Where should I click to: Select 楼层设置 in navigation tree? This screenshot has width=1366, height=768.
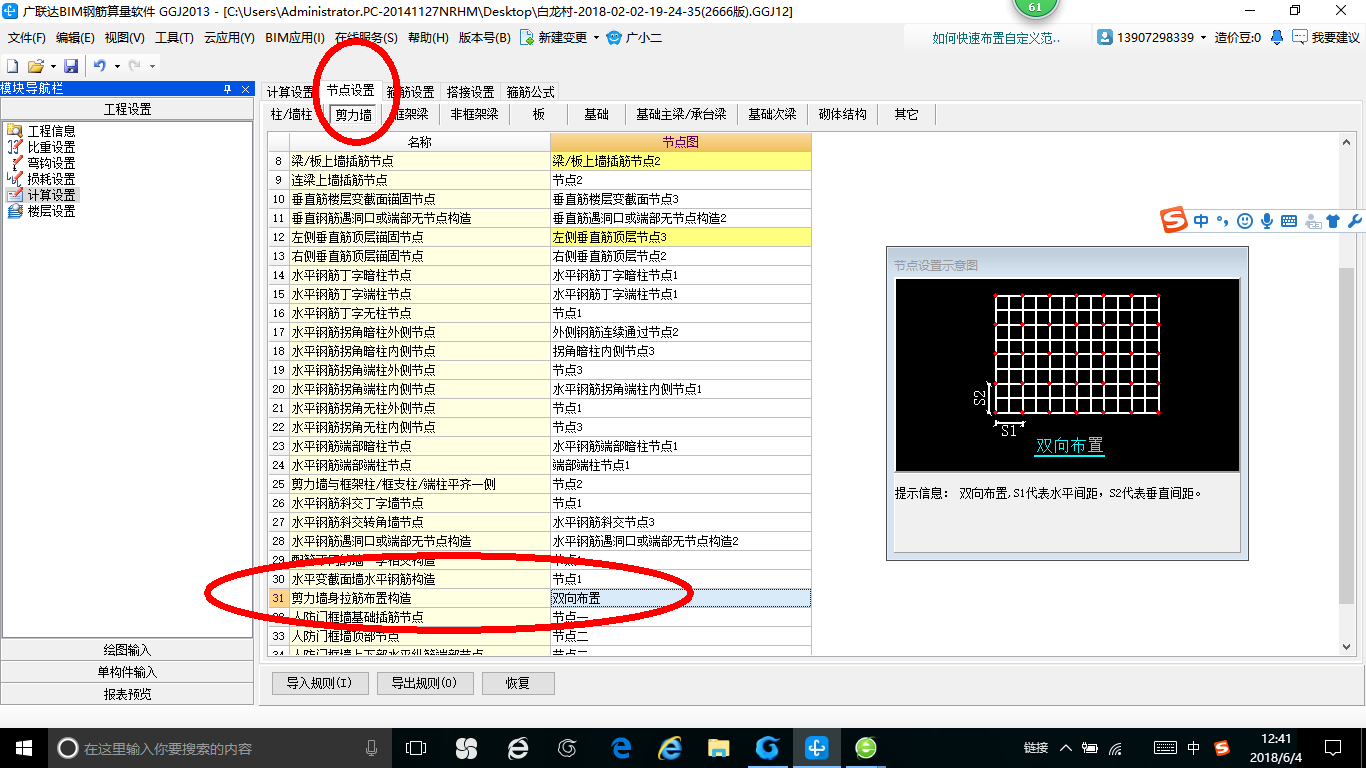(x=51, y=211)
